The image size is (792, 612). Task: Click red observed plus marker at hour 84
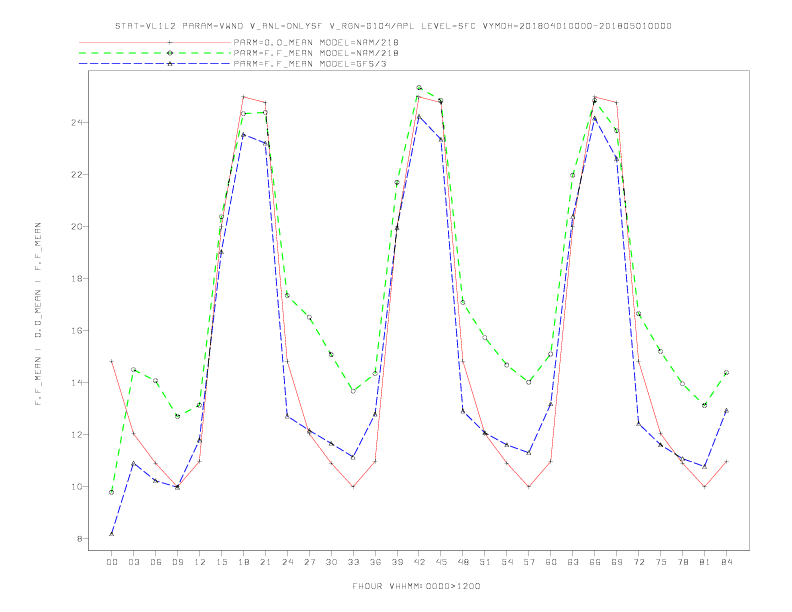726,462
